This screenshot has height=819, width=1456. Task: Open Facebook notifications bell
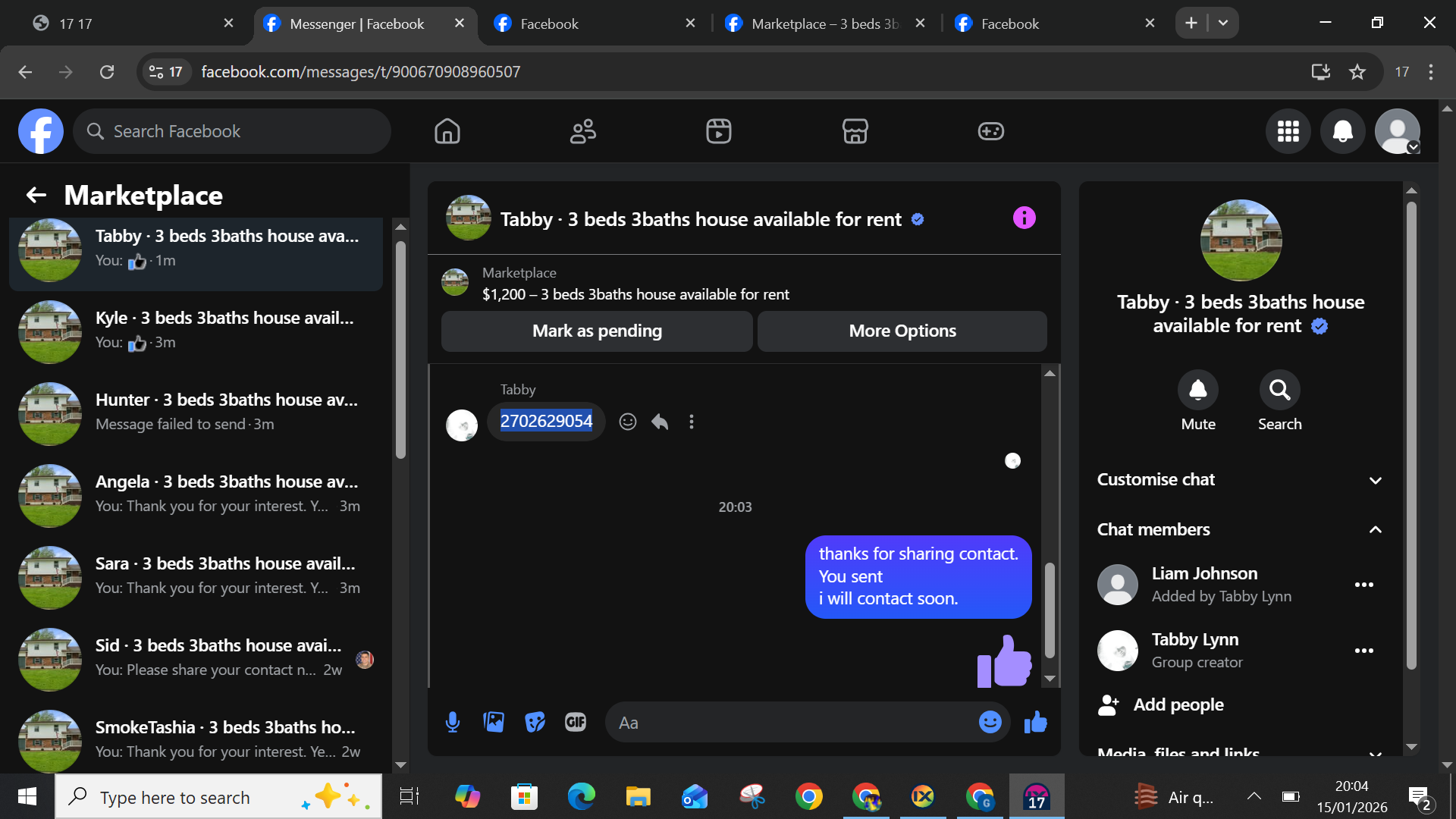pos(1342,131)
